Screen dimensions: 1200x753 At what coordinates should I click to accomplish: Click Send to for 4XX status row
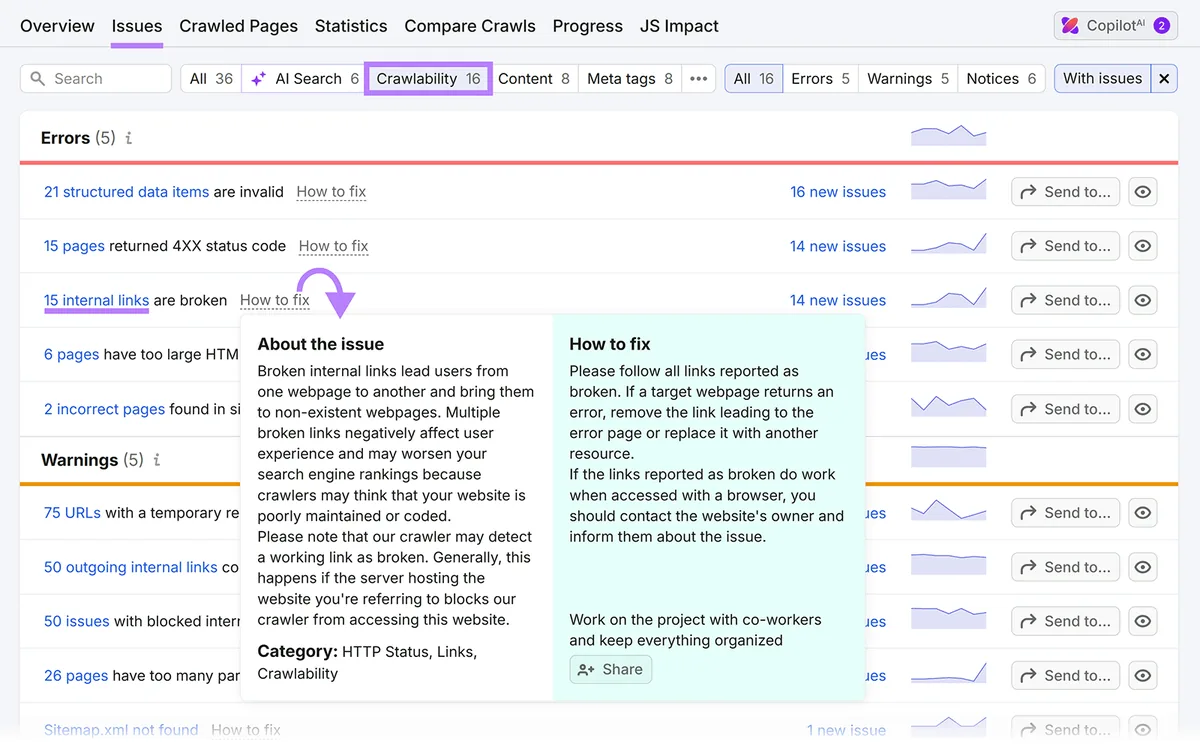pos(1066,246)
